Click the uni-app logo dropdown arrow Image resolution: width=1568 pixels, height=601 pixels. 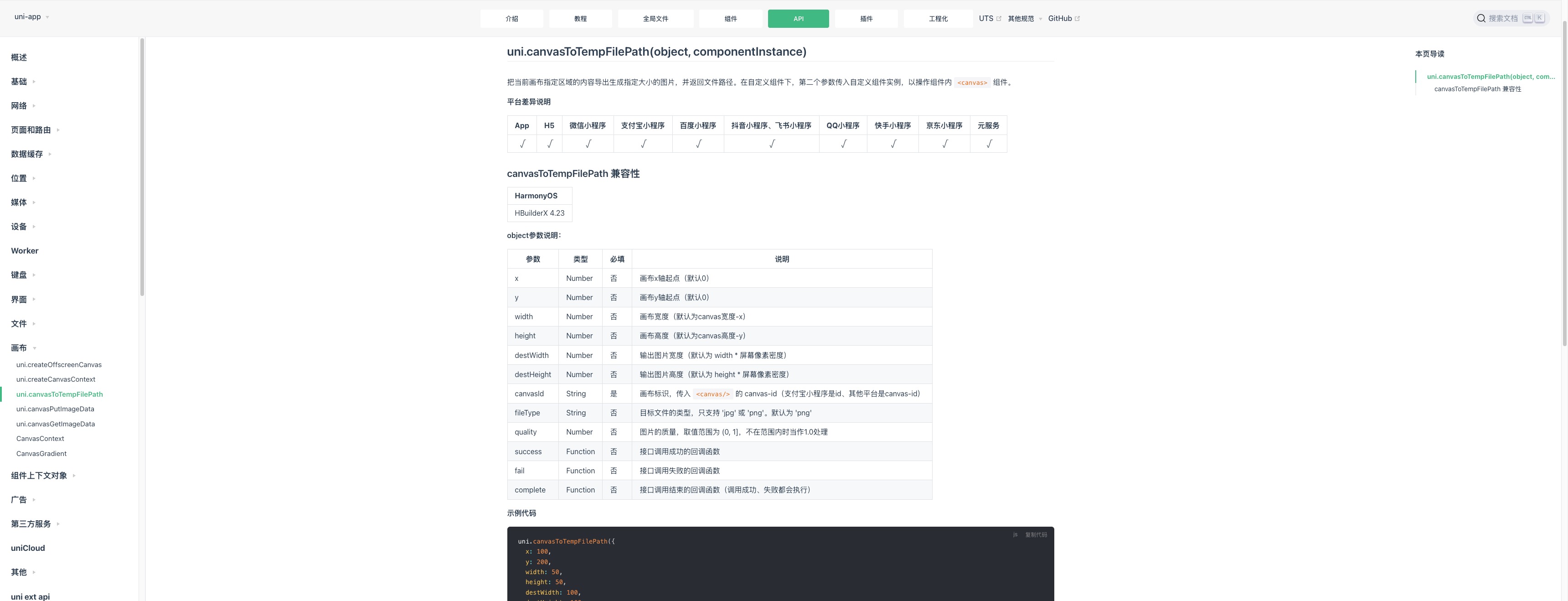47,17
